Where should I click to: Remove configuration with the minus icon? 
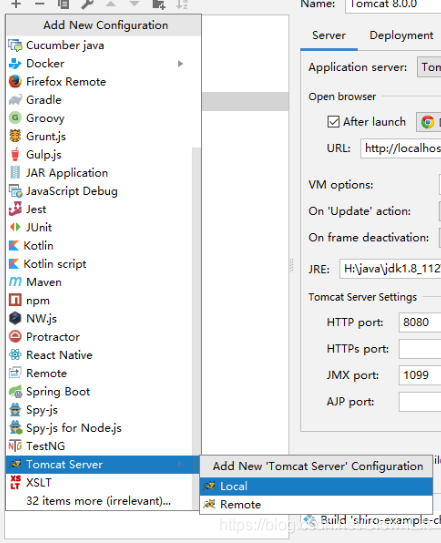39,4
